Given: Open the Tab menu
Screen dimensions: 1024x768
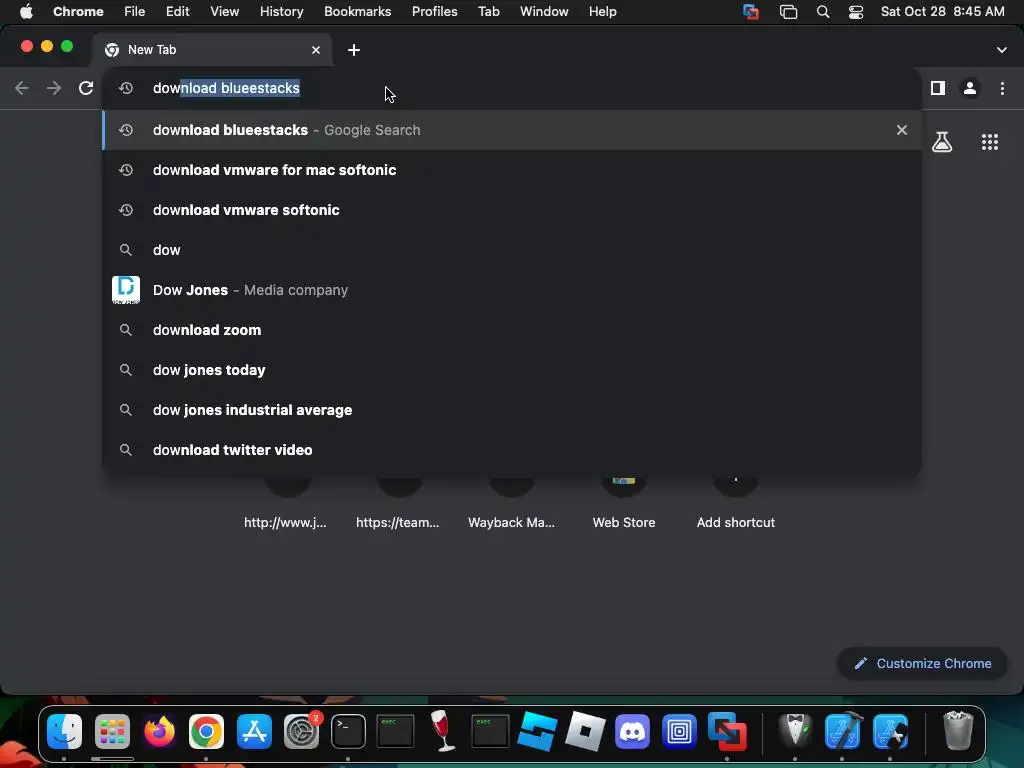Looking at the screenshot, I should click(x=488, y=12).
